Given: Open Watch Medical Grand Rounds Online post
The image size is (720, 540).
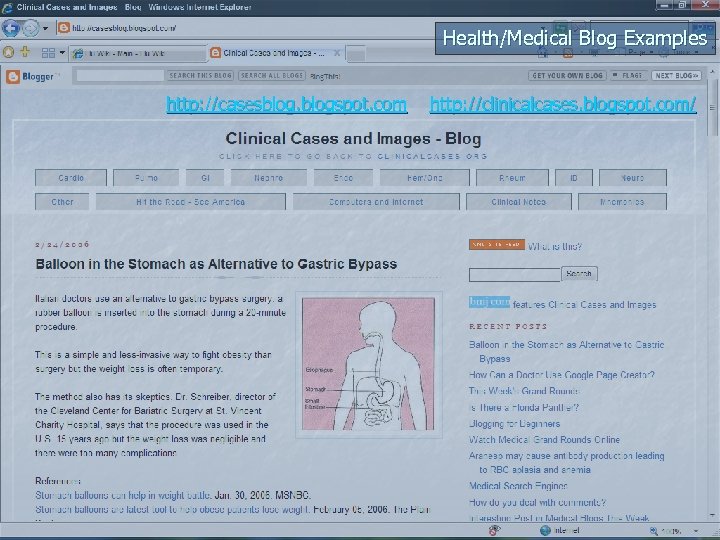Looking at the screenshot, I should click(x=545, y=440).
